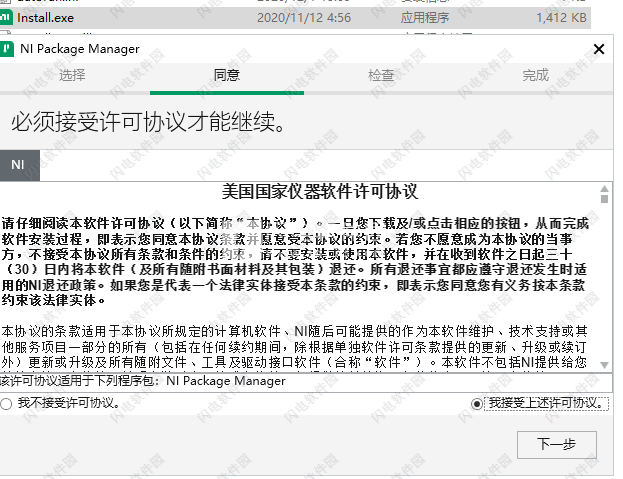This screenshot has width=623, height=479.
Task: Select the NI license tab
Action: 19,165
